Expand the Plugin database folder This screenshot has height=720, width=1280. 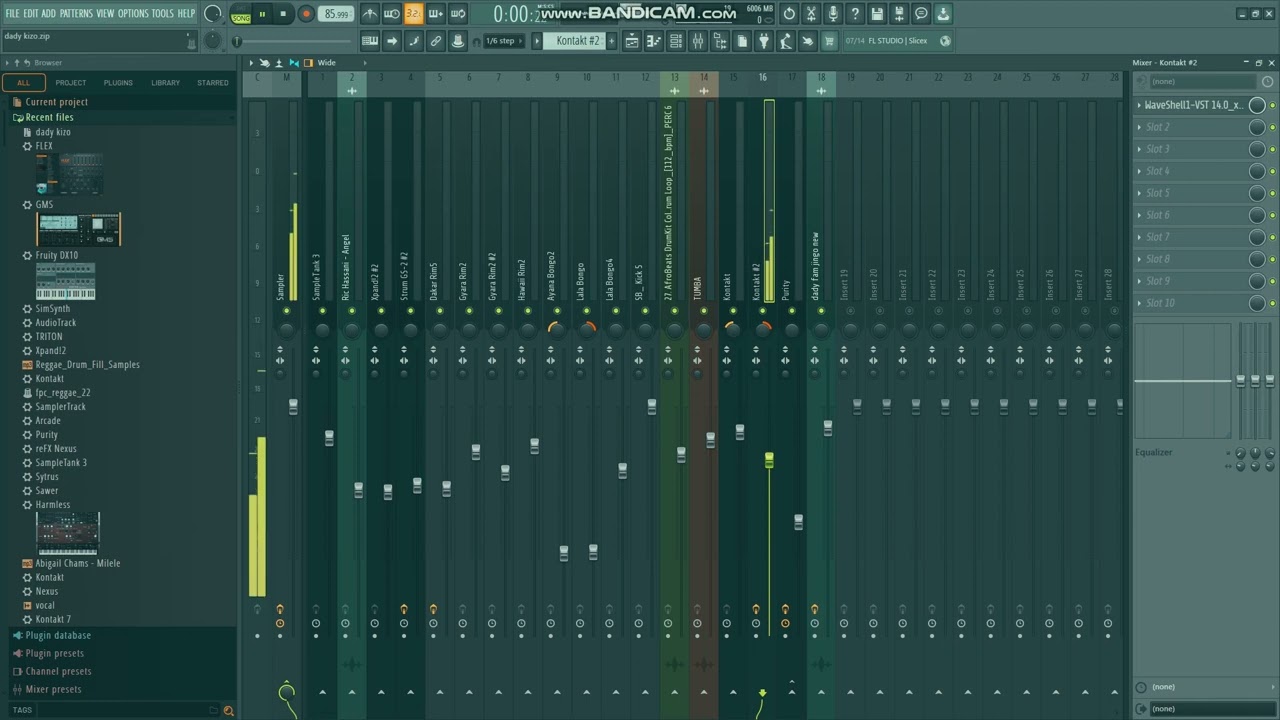tap(57, 635)
